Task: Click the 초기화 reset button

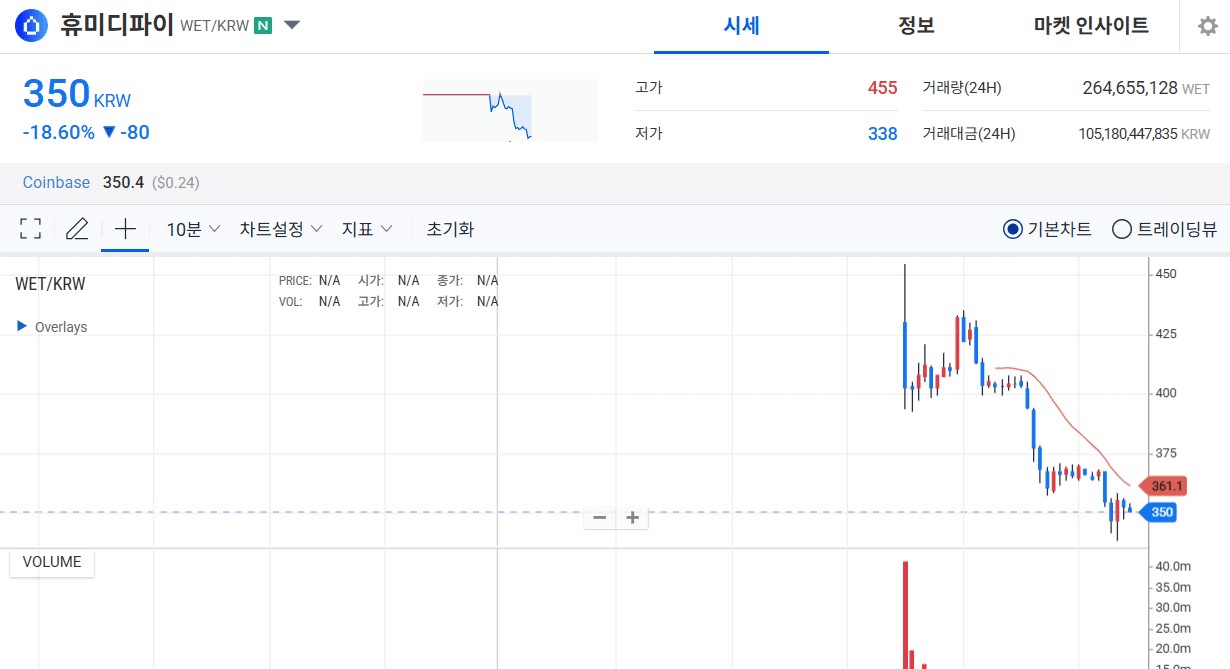Action: click(450, 229)
